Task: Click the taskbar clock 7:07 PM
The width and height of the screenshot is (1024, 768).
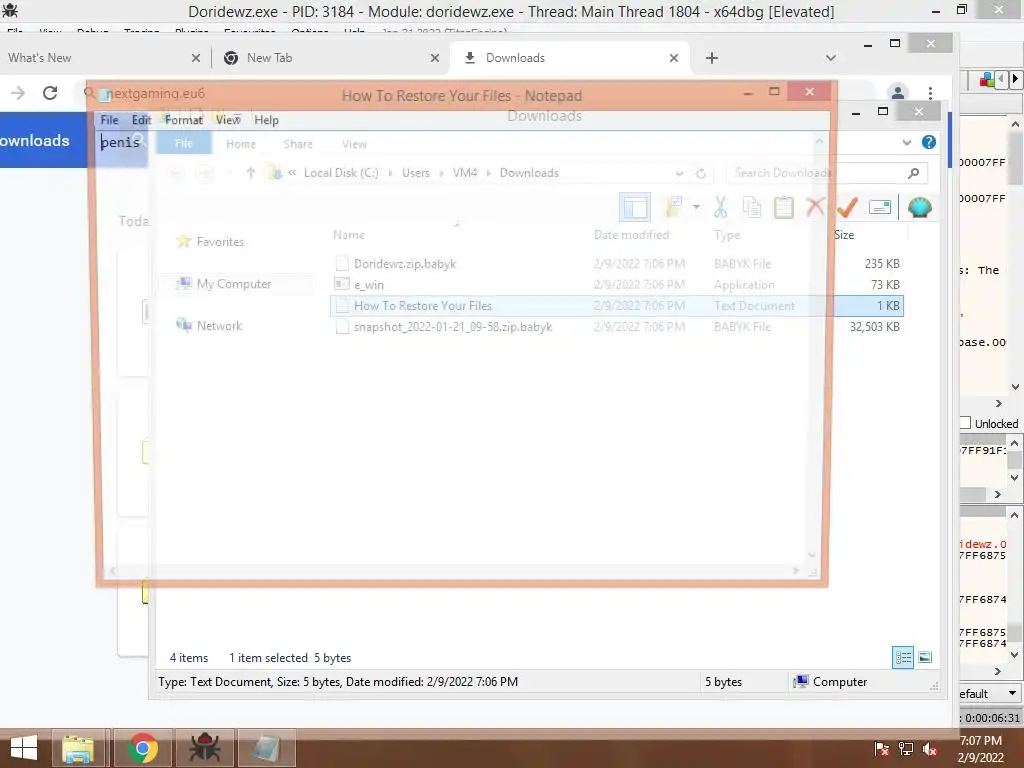Action: [x=981, y=741]
